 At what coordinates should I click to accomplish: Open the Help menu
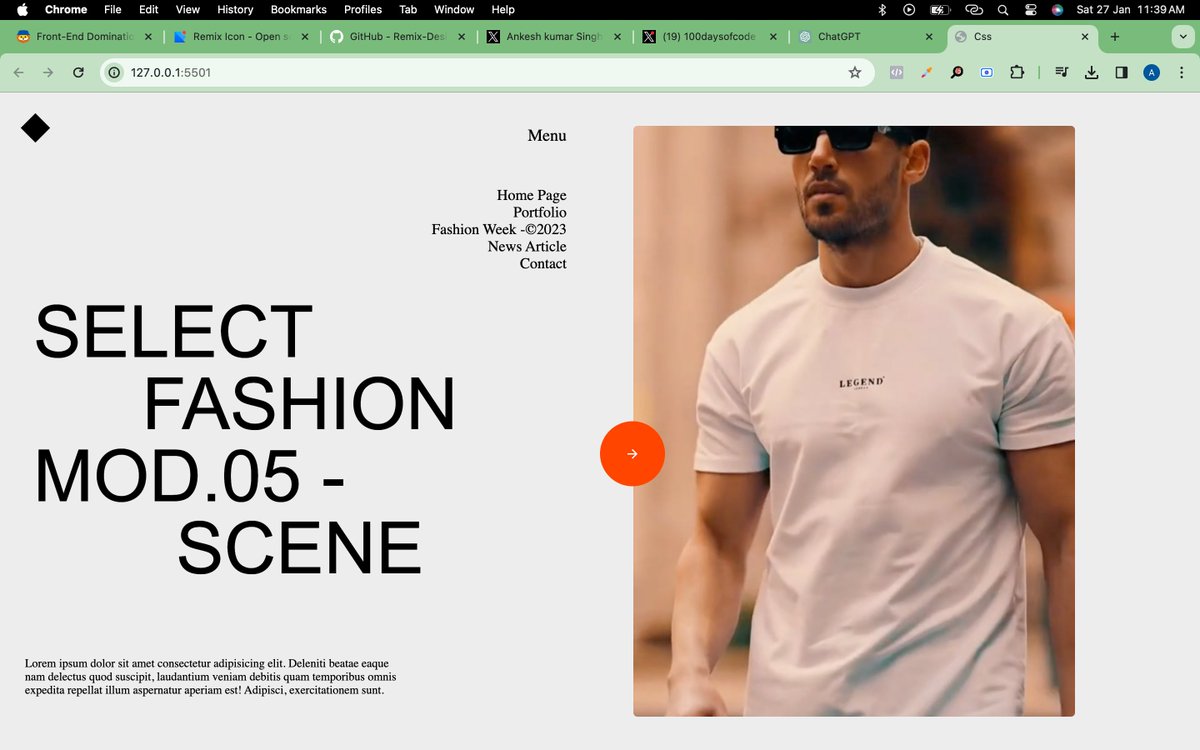503,9
